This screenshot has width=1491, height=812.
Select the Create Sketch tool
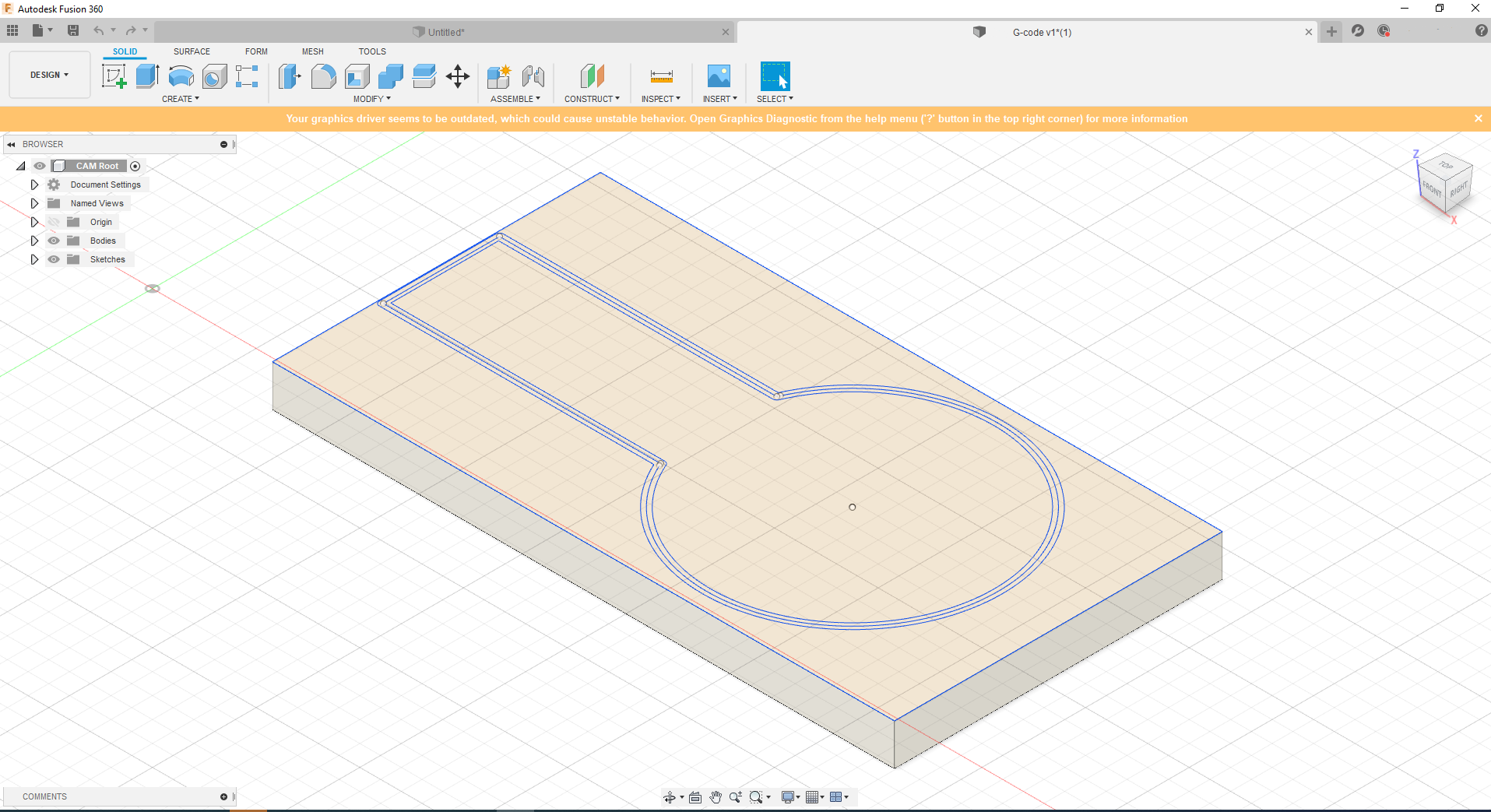point(114,76)
